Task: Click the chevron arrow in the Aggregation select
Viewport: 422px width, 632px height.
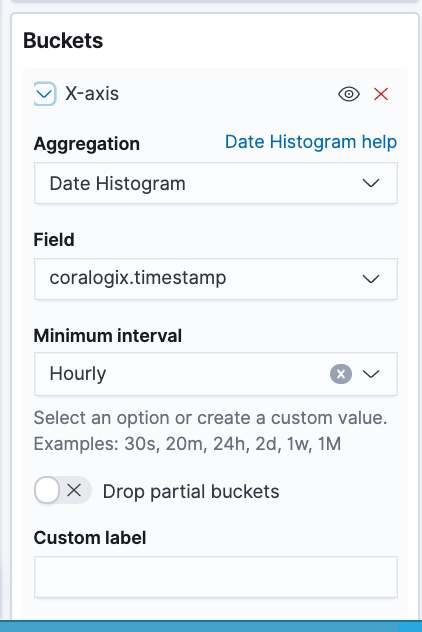Action: tap(371, 183)
